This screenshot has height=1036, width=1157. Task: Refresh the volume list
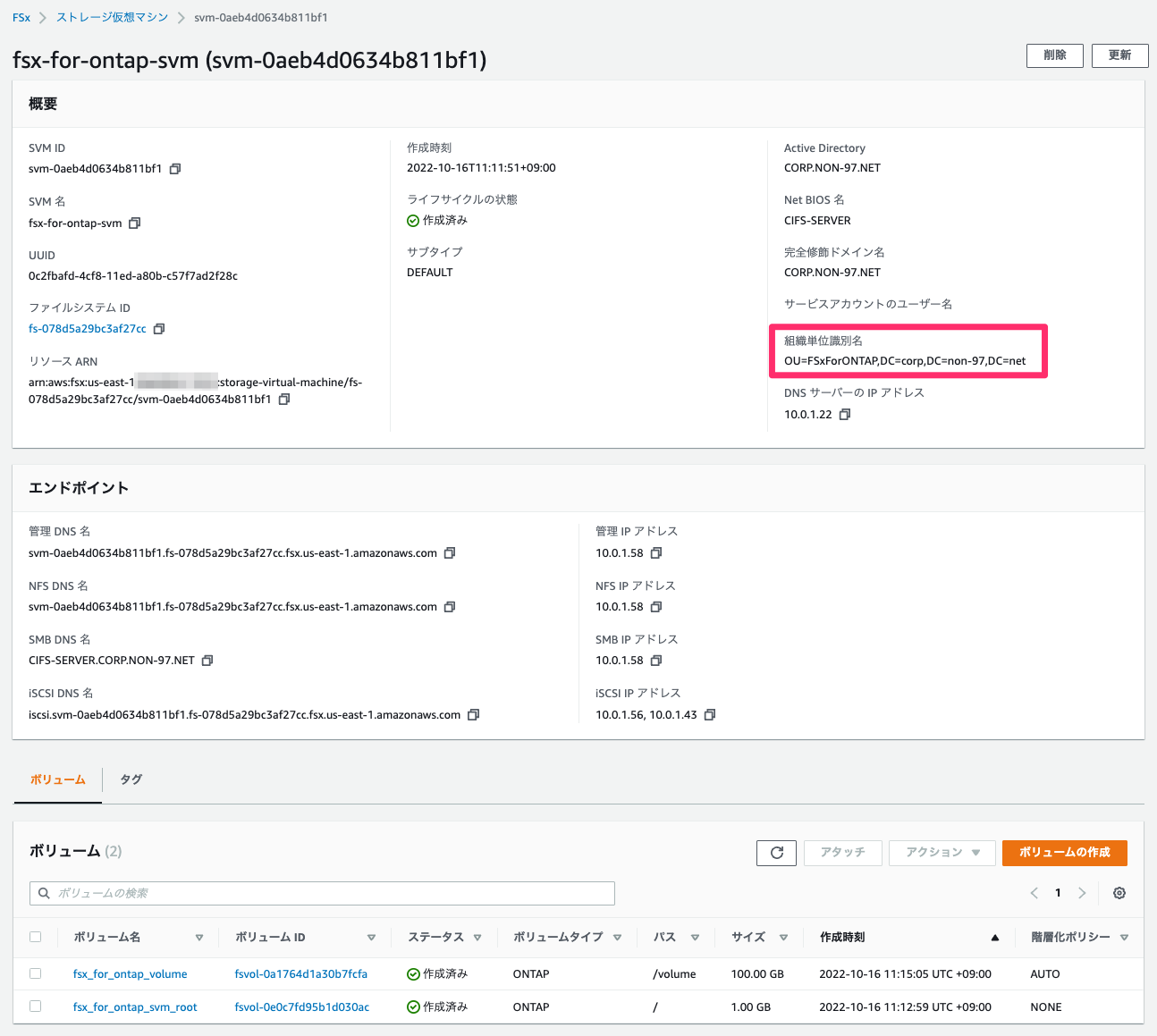coord(775,853)
